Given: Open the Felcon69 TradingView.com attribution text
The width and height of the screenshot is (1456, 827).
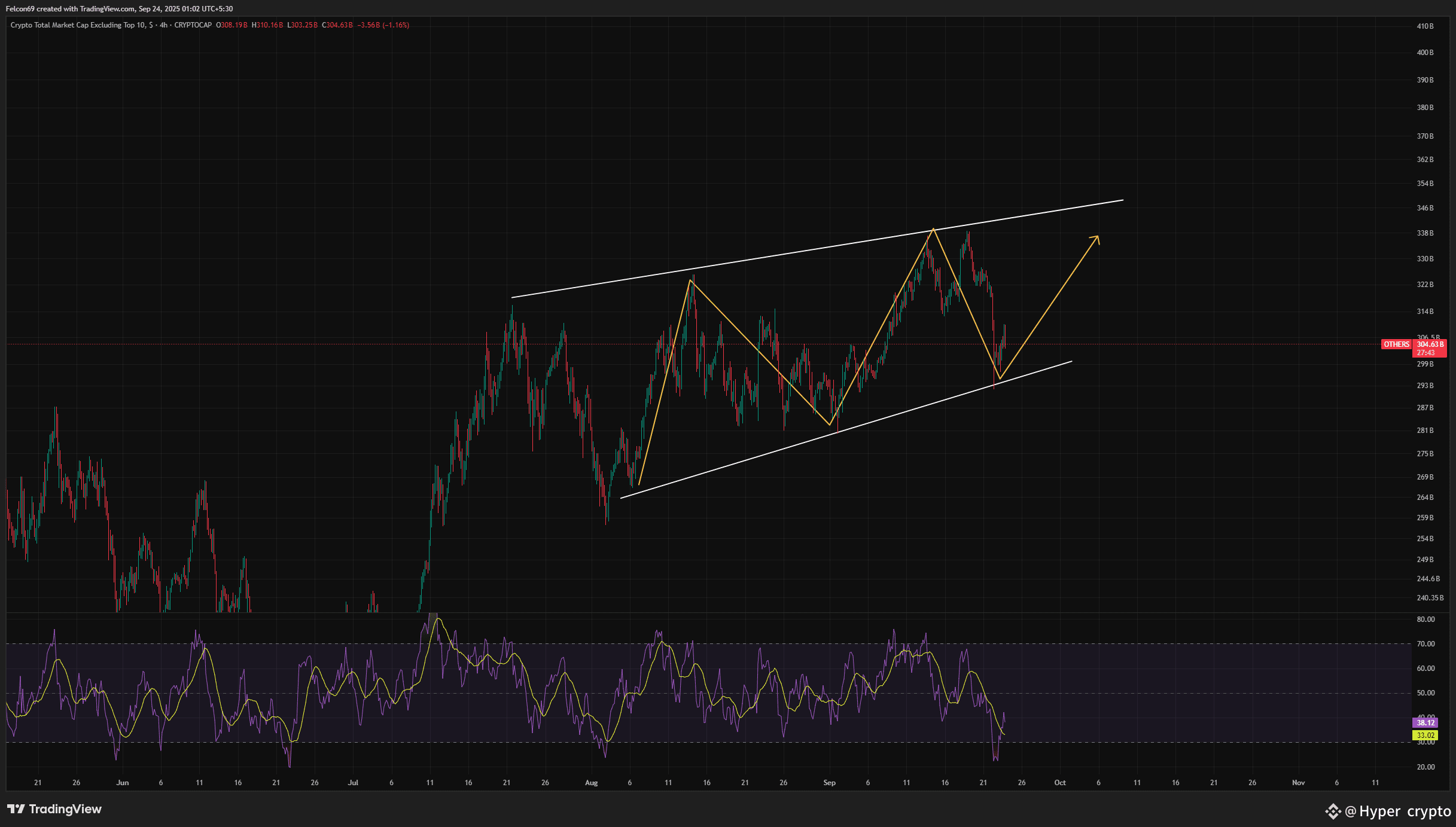Looking at the screenshot, I should pyautogui.click(x=120, y=9).
